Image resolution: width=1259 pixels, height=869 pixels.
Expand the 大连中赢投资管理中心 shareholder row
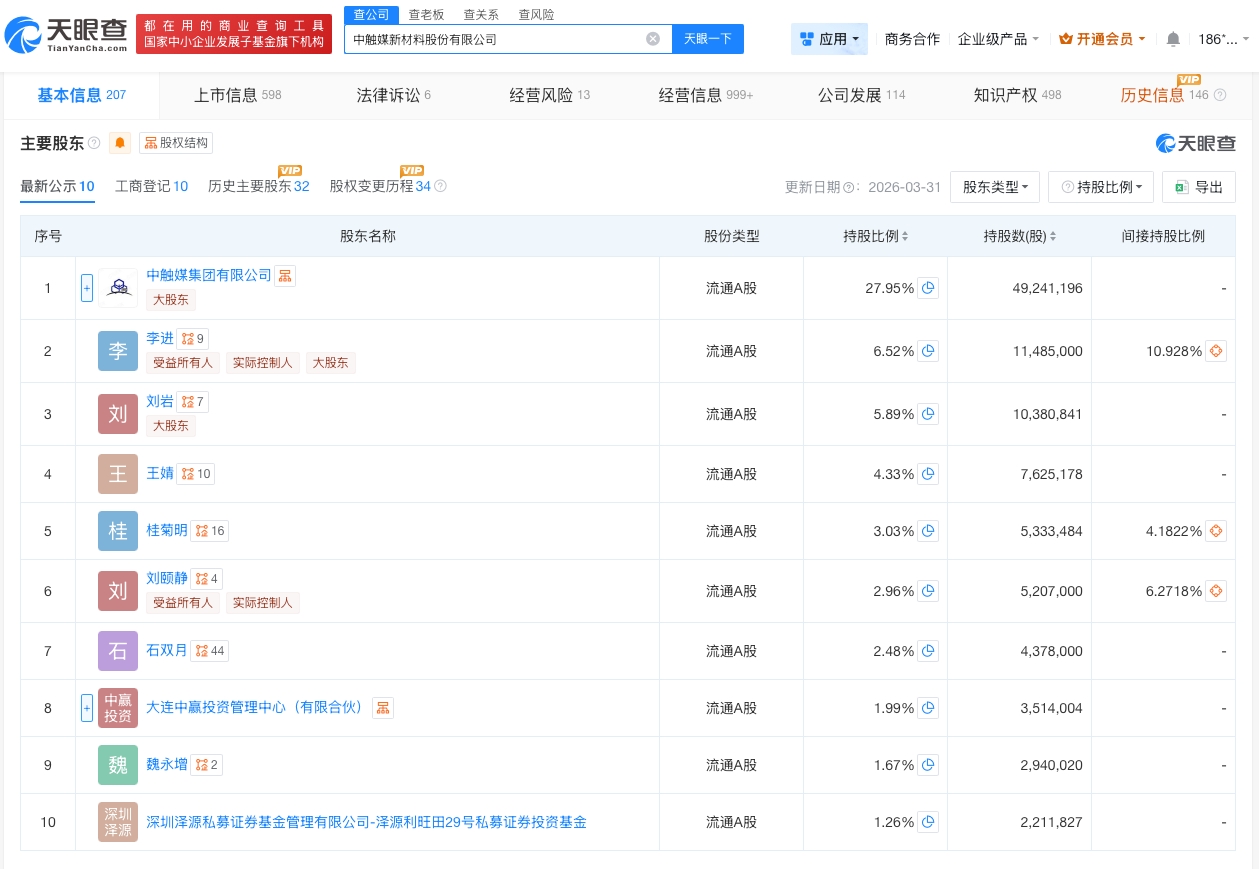point(87,708)
